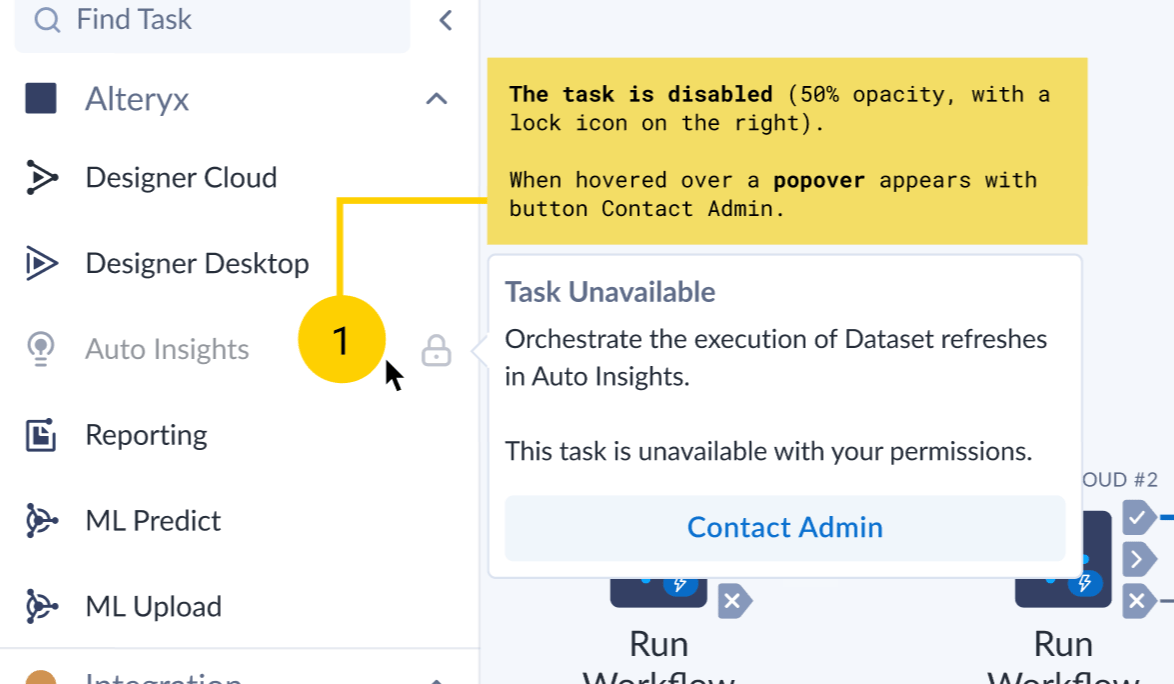Click the lock icon beside Auto Insights
This screenshot has height=684, width=1174.
[436, 350]
